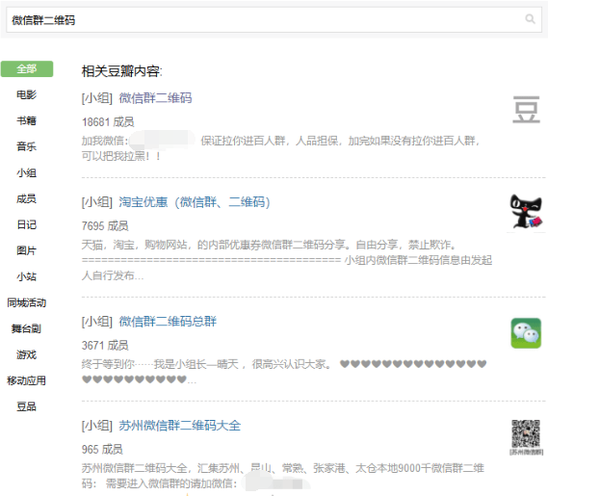Focus the search field containing 微信群二维码
Viewport: 600px width, 496px height.
click(x=274, y=20)
